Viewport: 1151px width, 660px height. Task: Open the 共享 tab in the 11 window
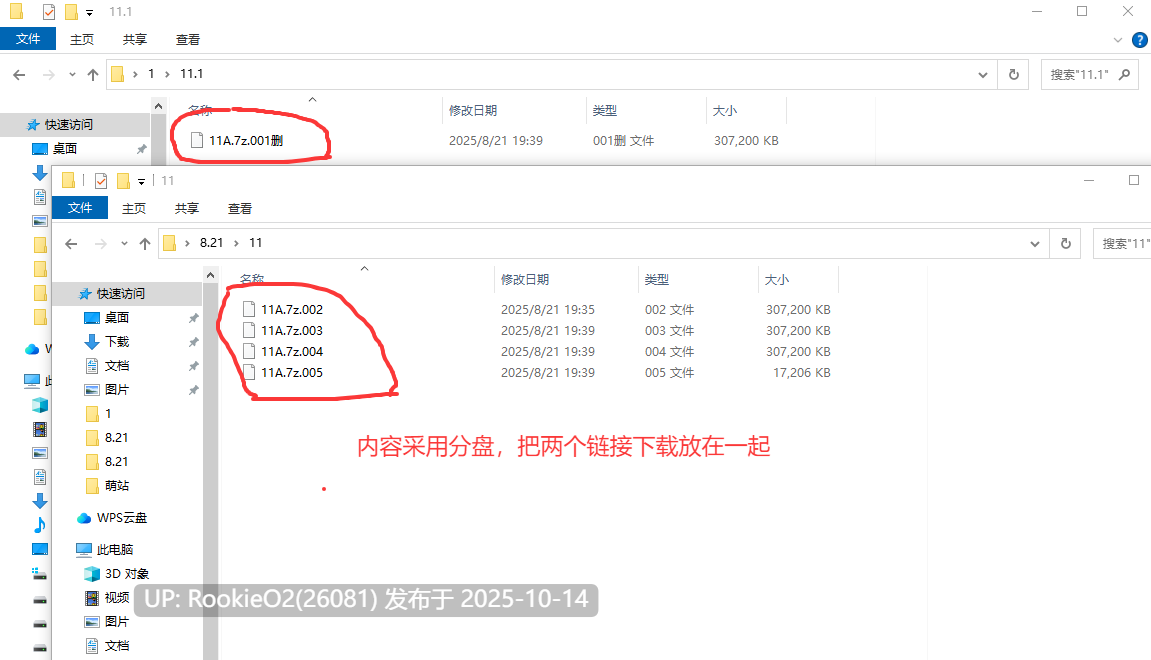click(186, 208)
